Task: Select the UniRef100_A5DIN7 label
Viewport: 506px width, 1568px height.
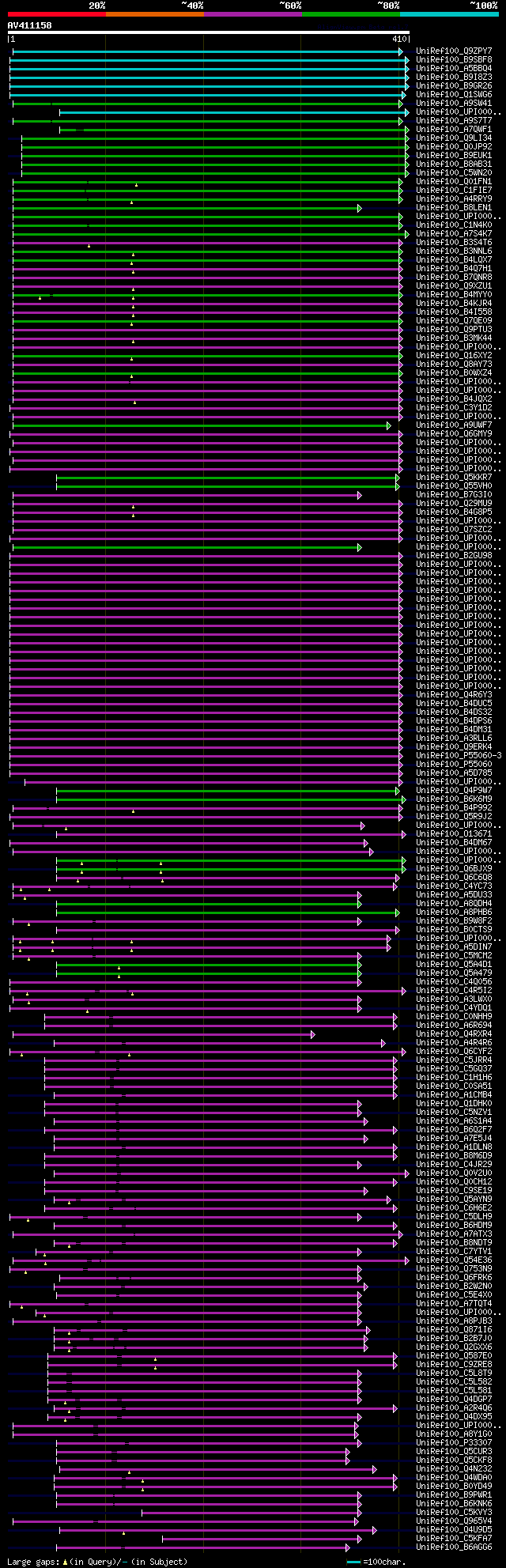Action: [x=454, y=947]
